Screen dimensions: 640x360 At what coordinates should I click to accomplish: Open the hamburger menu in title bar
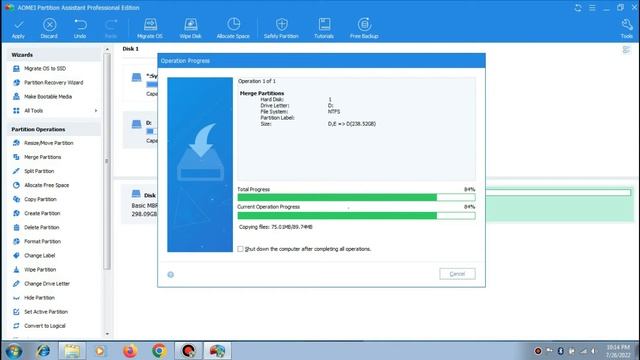tap(592, 8)
